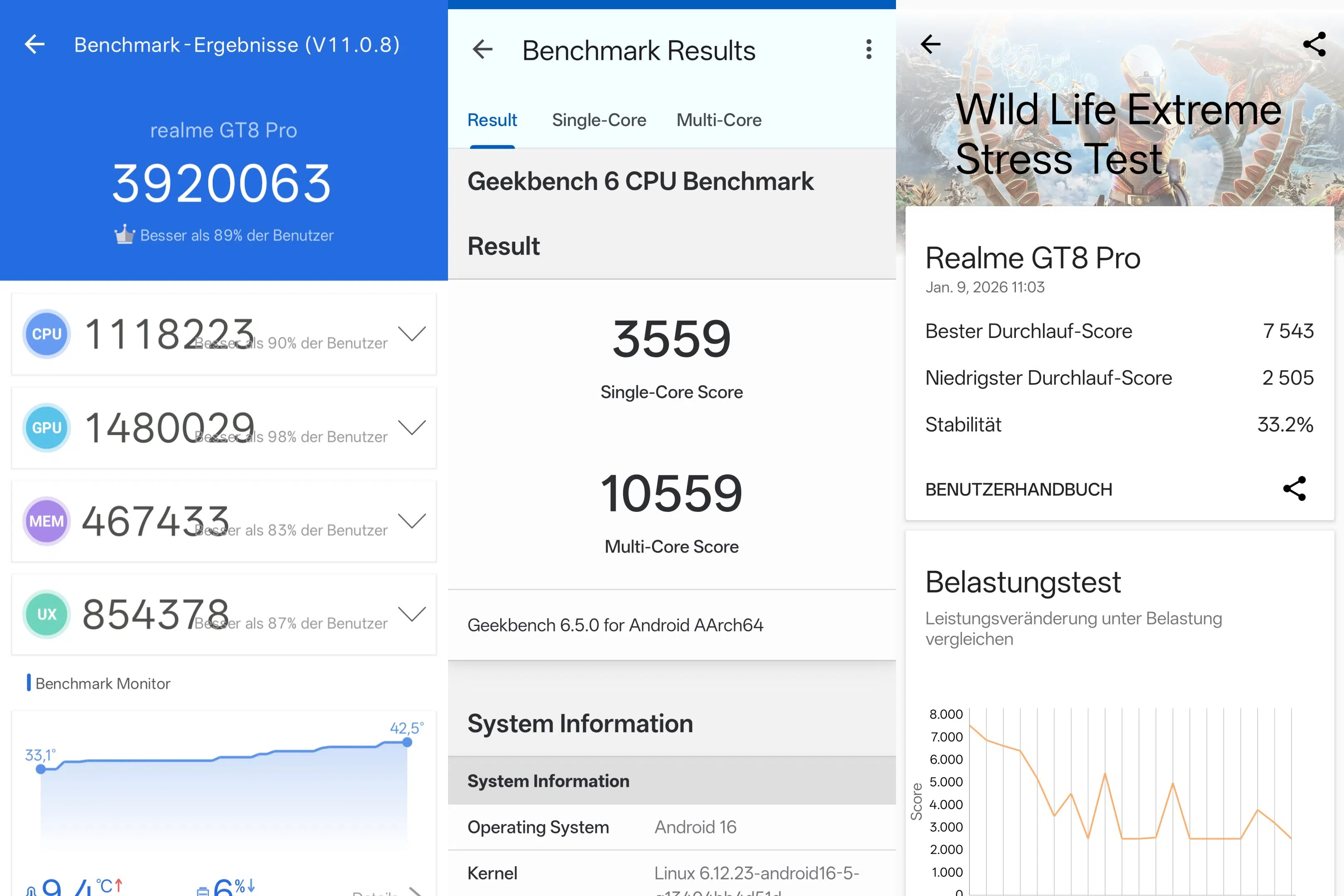Switch to the Single-Core tab
Screen dimensions: 1344x896
(x=599, y=120)
